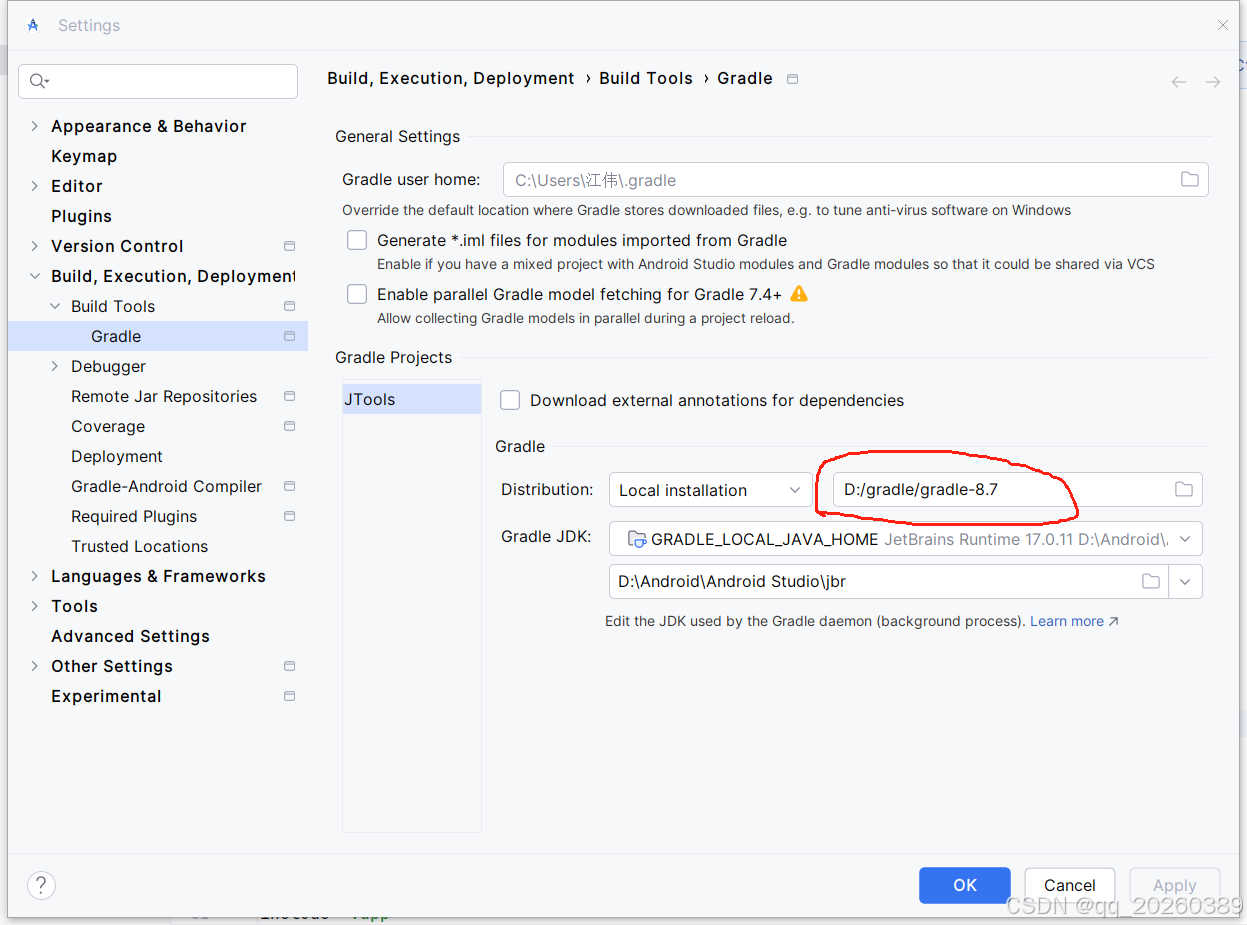Click browse folder icon for Gradle user home
The height and width of the screenshot is (925, 1247).
click(x=1189, y=180)
